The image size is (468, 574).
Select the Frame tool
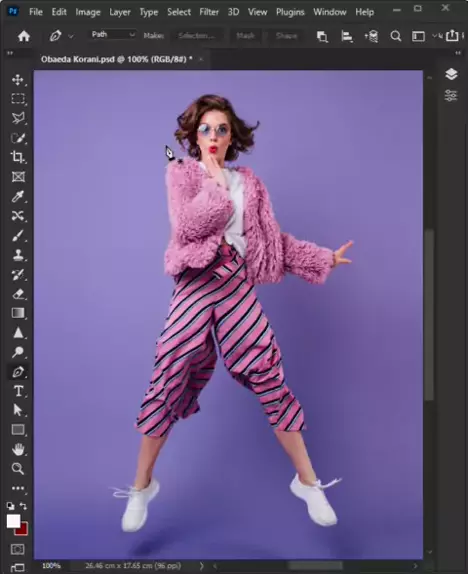click(18, 177)
